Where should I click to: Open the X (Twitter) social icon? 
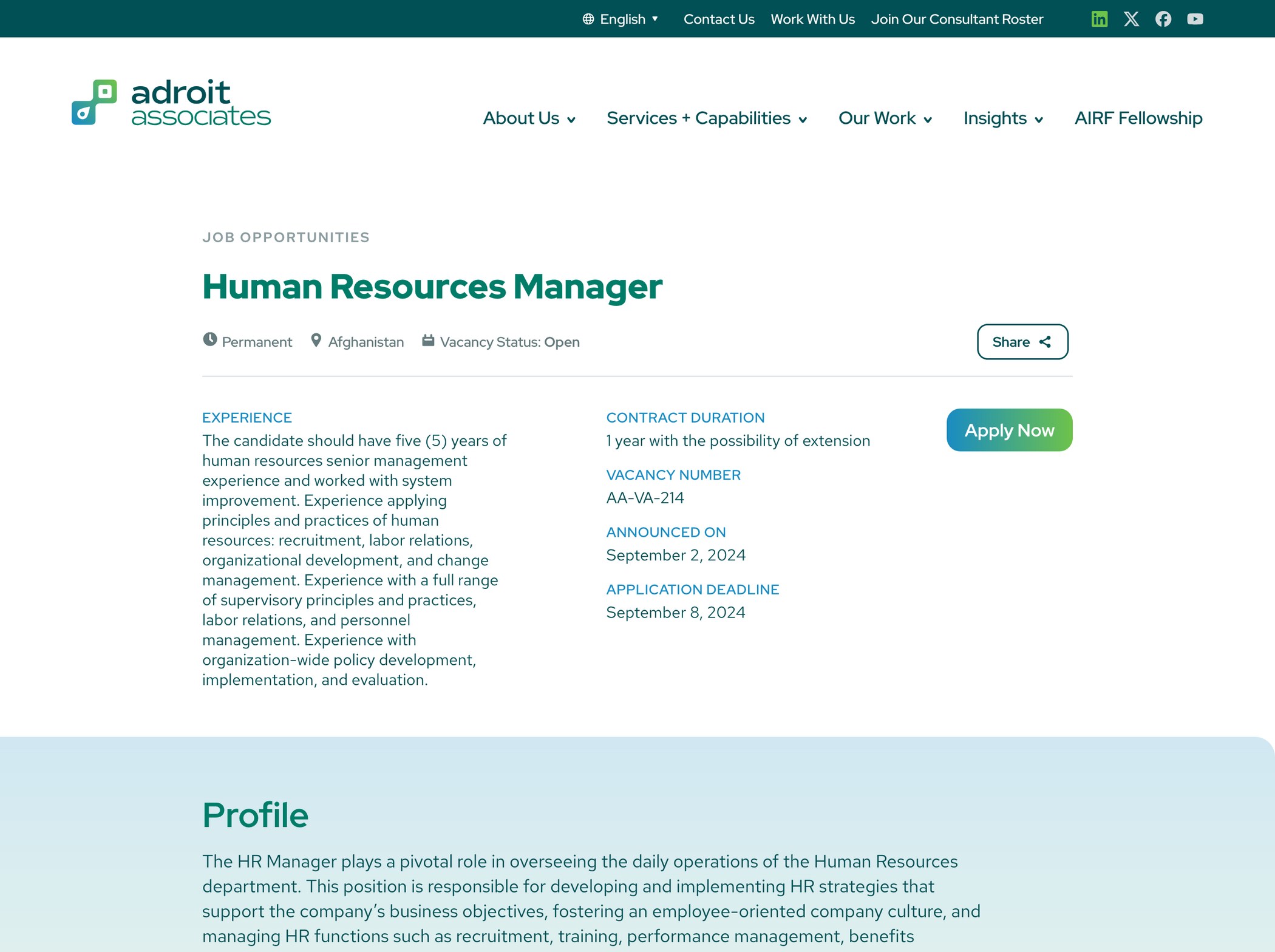(x=1131, y=19)
